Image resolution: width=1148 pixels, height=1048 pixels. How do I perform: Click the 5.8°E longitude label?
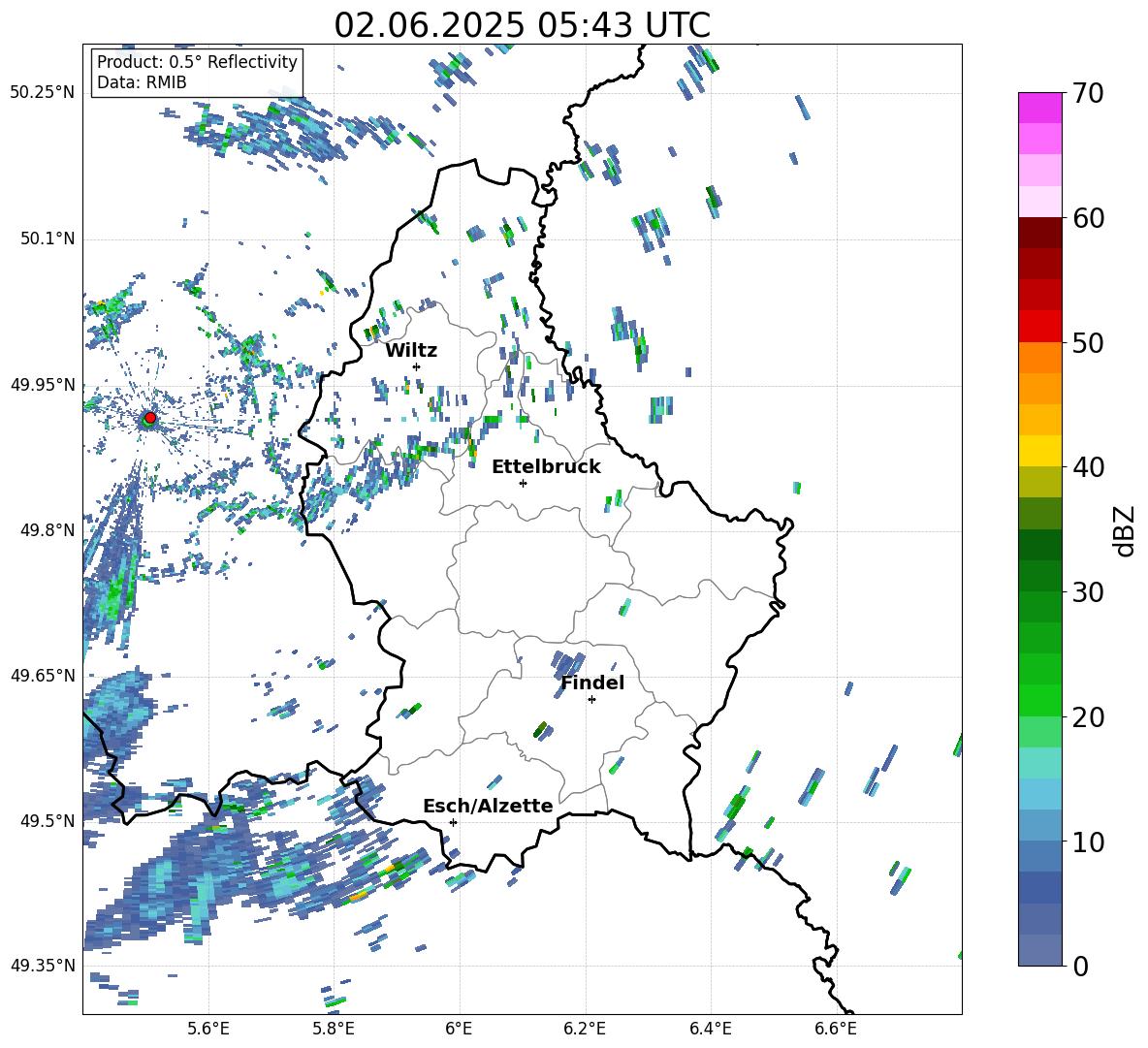tap(334, 1029)
